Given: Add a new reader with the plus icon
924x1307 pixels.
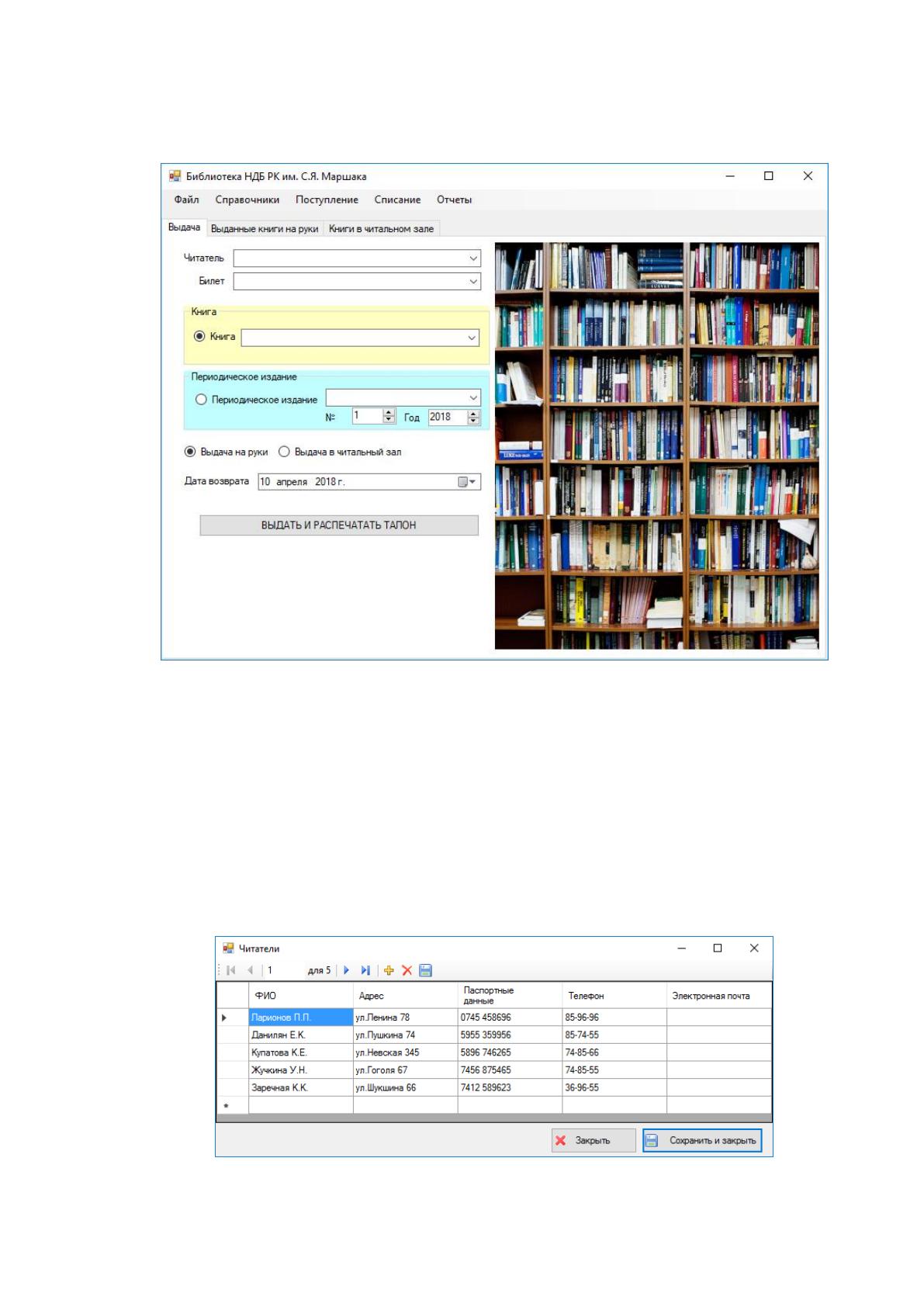Looking at the screenshot, I should [389, 970].
